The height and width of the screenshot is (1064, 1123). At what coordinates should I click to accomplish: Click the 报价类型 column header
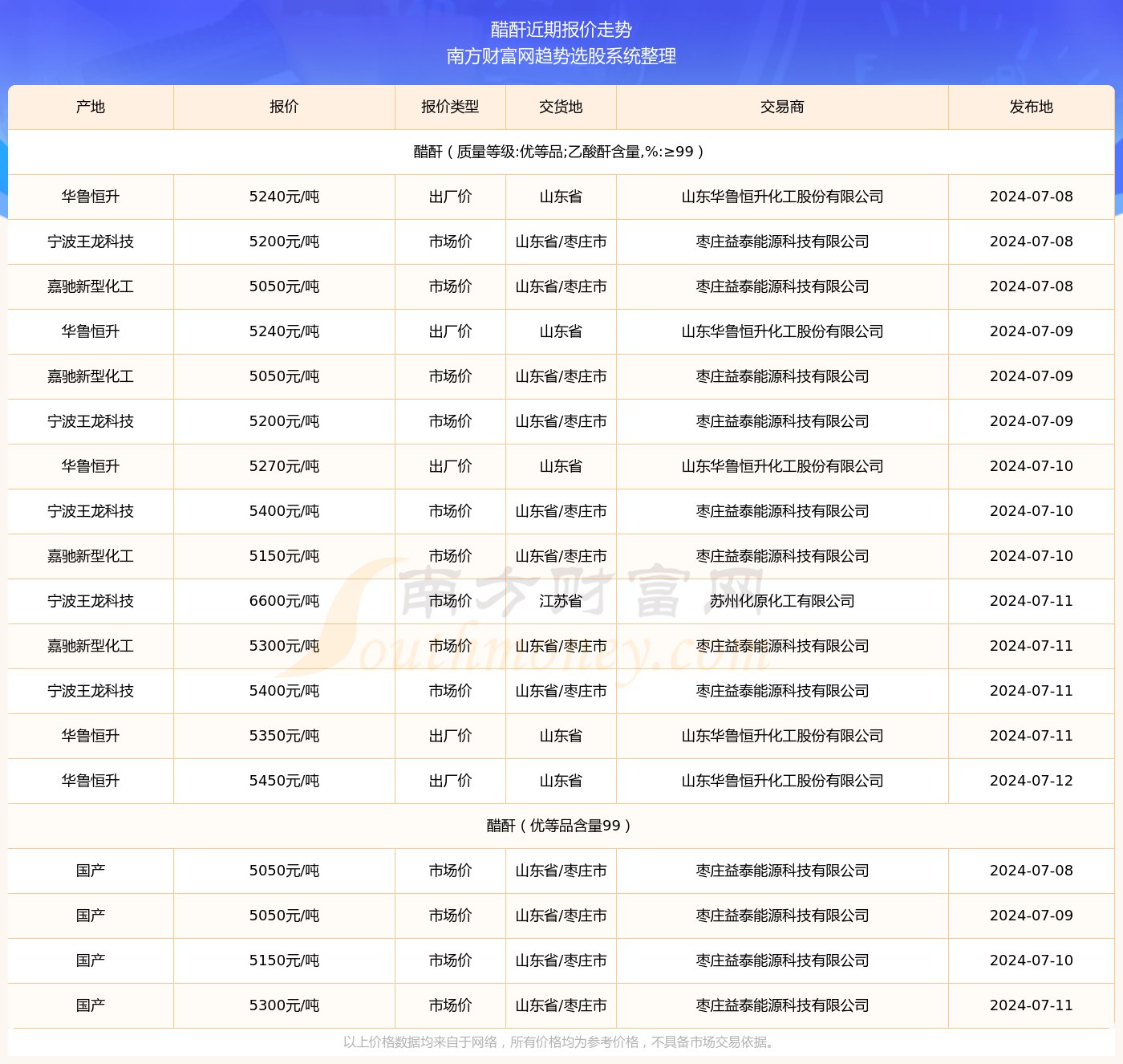pos(450,107)
